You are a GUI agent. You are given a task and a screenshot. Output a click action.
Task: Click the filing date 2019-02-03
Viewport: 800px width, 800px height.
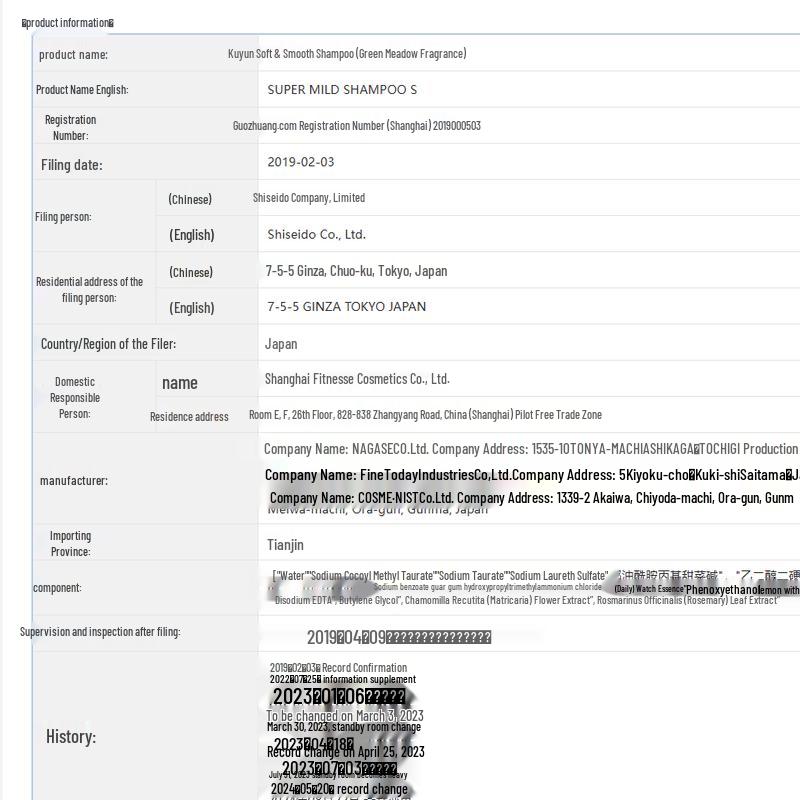[x=301, y=162]
